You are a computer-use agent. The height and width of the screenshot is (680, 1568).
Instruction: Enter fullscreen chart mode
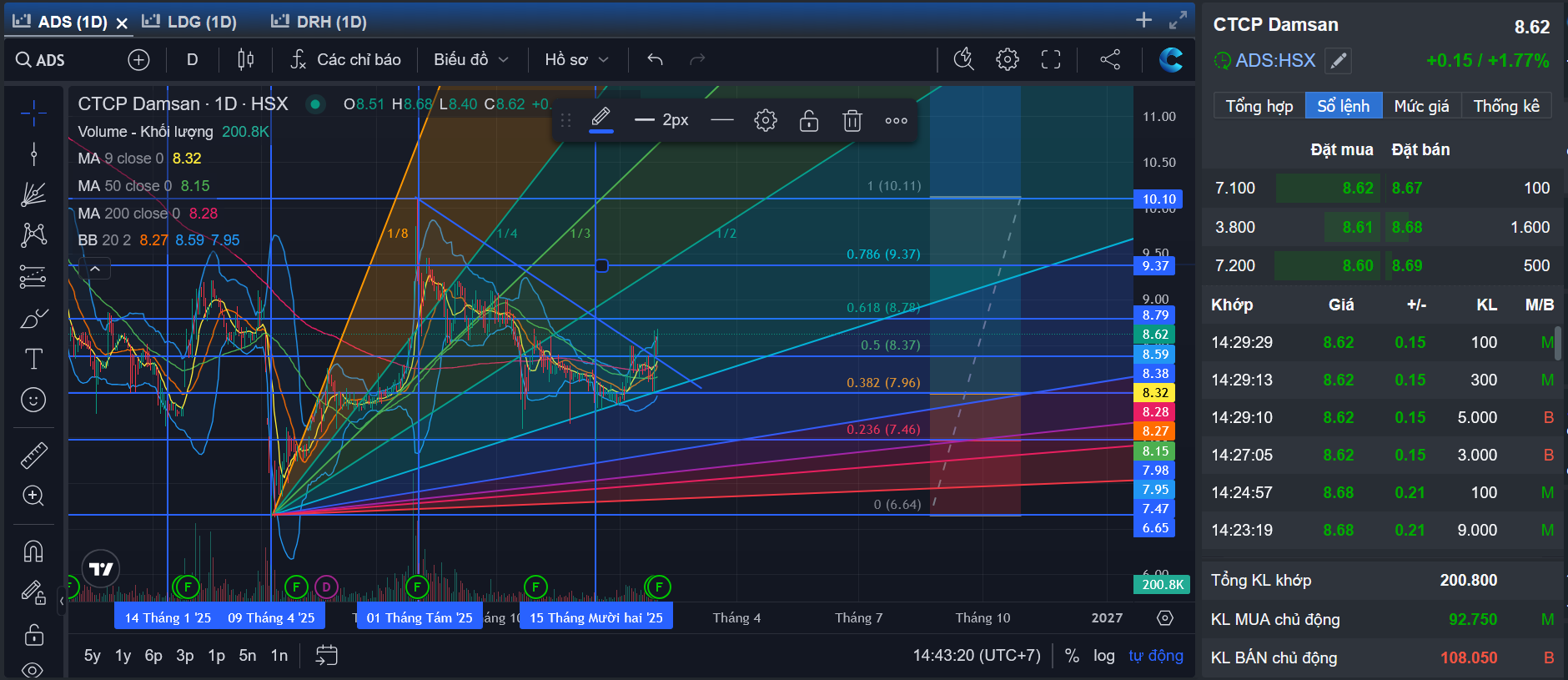(x=1051, y=59)
